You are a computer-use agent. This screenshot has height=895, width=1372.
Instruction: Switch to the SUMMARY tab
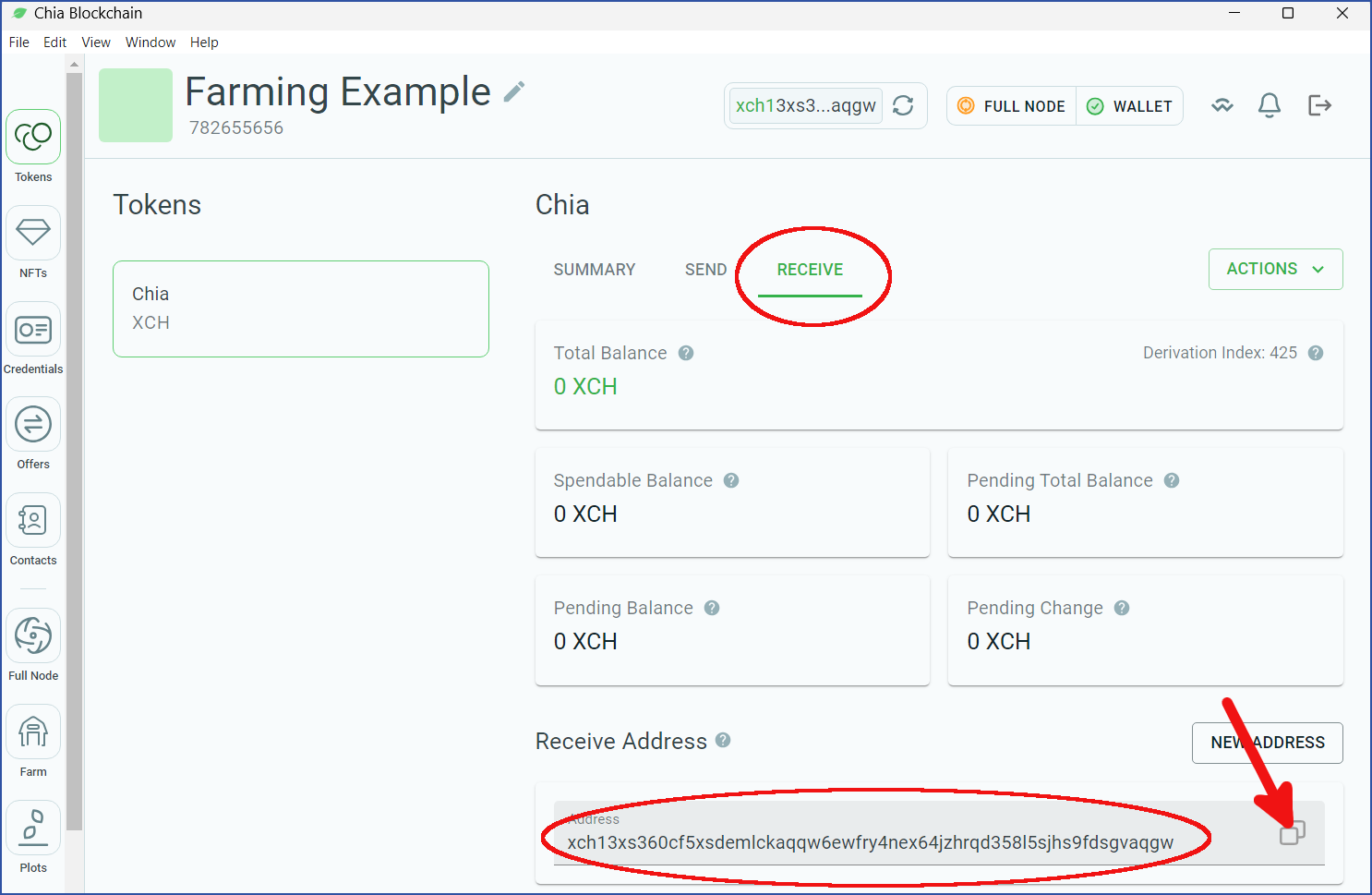click(595, 270)
